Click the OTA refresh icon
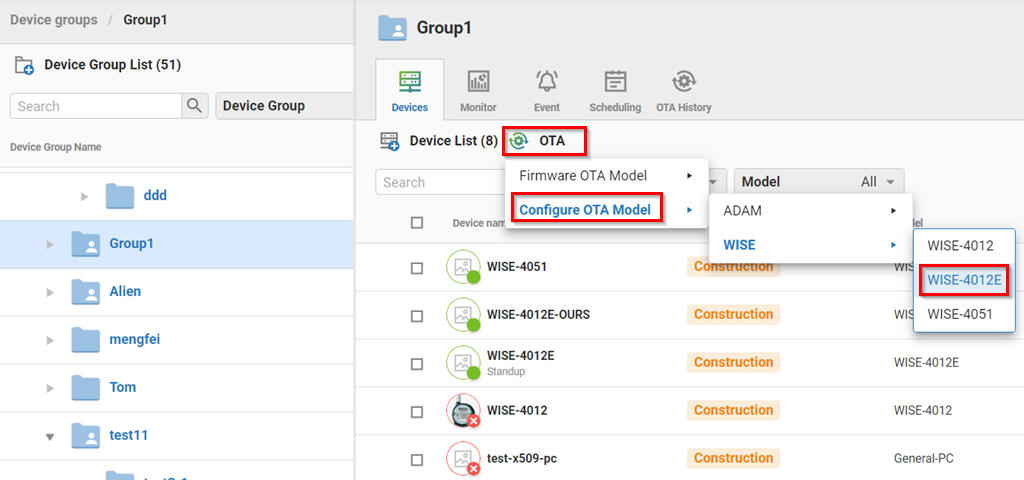The height and width of the screenshot is (480, 1024). tap(519, 141)
